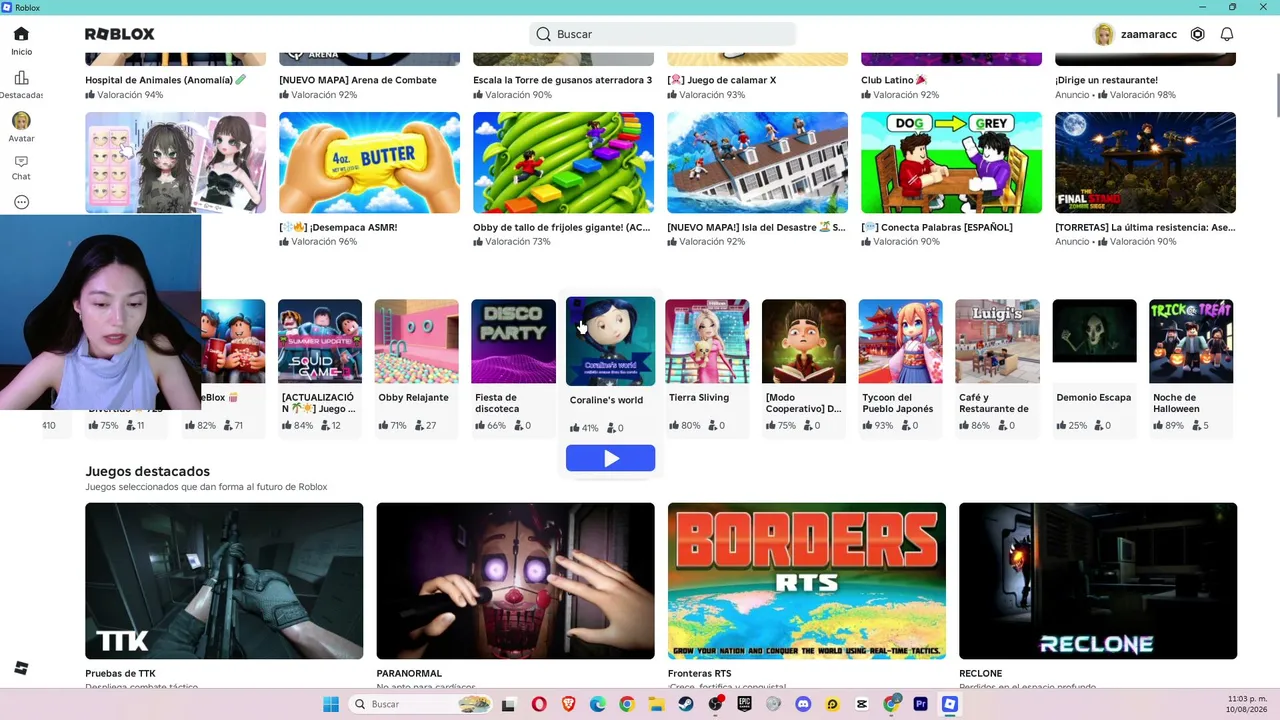Image resolution: width=1280 pixels, height=720 pixels.
Task: Click the Fronteras RTS caption
Action: pos(700,673)
